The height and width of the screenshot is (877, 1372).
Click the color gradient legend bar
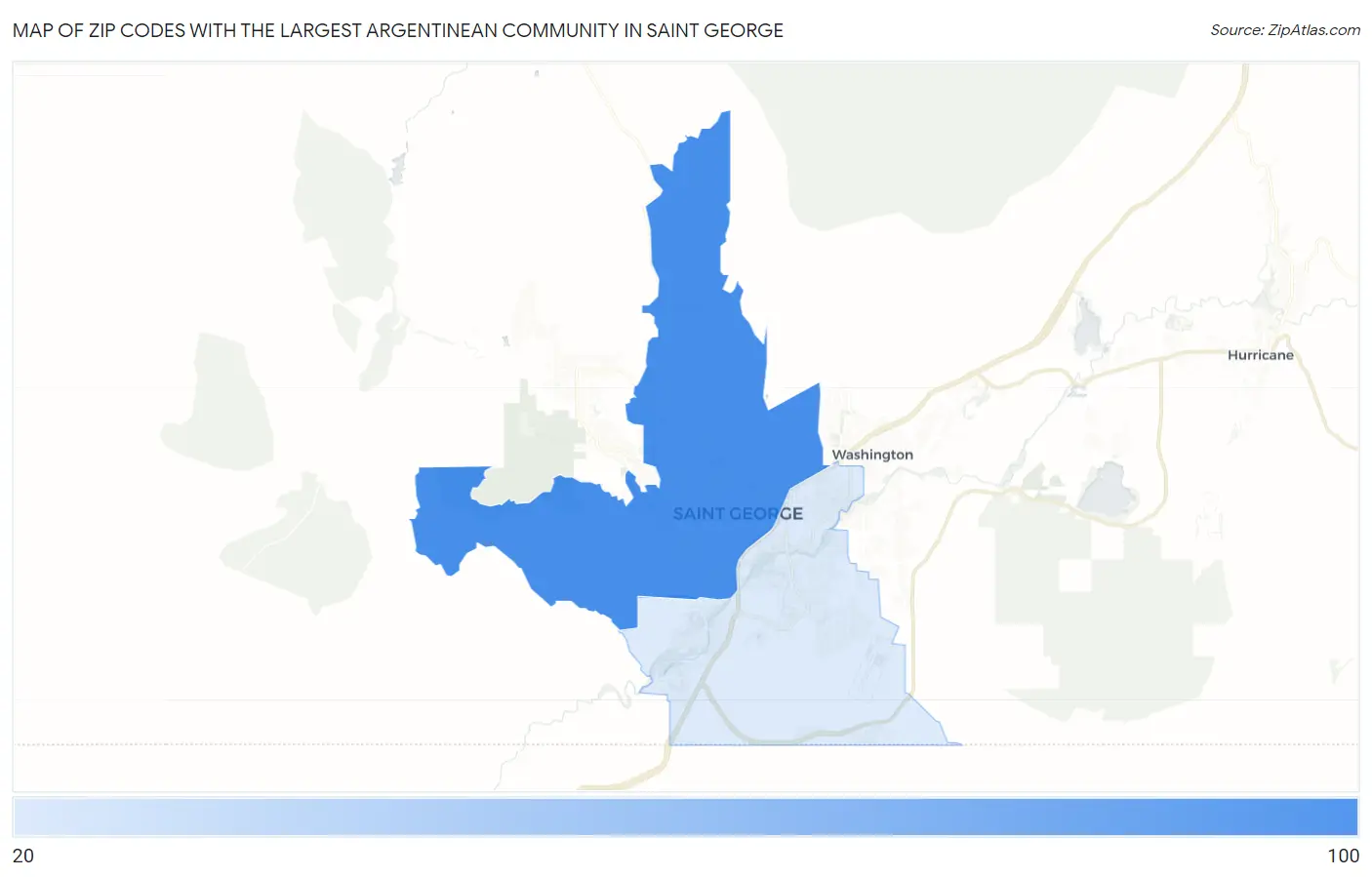[x=685, y=817]
